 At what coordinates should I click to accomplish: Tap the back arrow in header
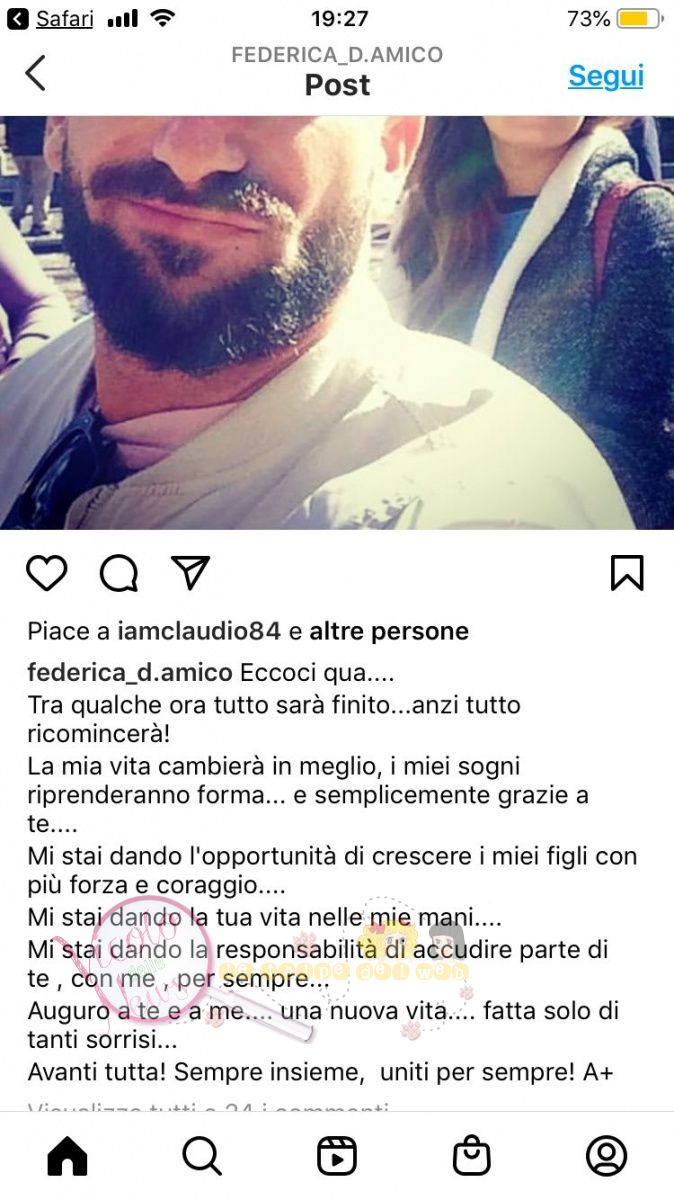pos(36,73)
